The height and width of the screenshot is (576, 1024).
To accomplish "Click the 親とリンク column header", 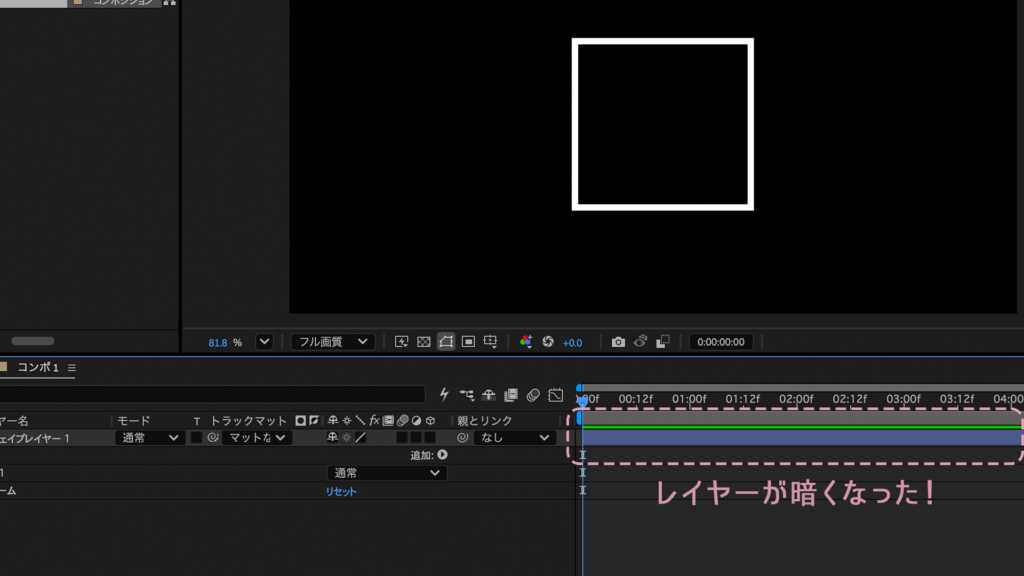I will tap(485, 421).
